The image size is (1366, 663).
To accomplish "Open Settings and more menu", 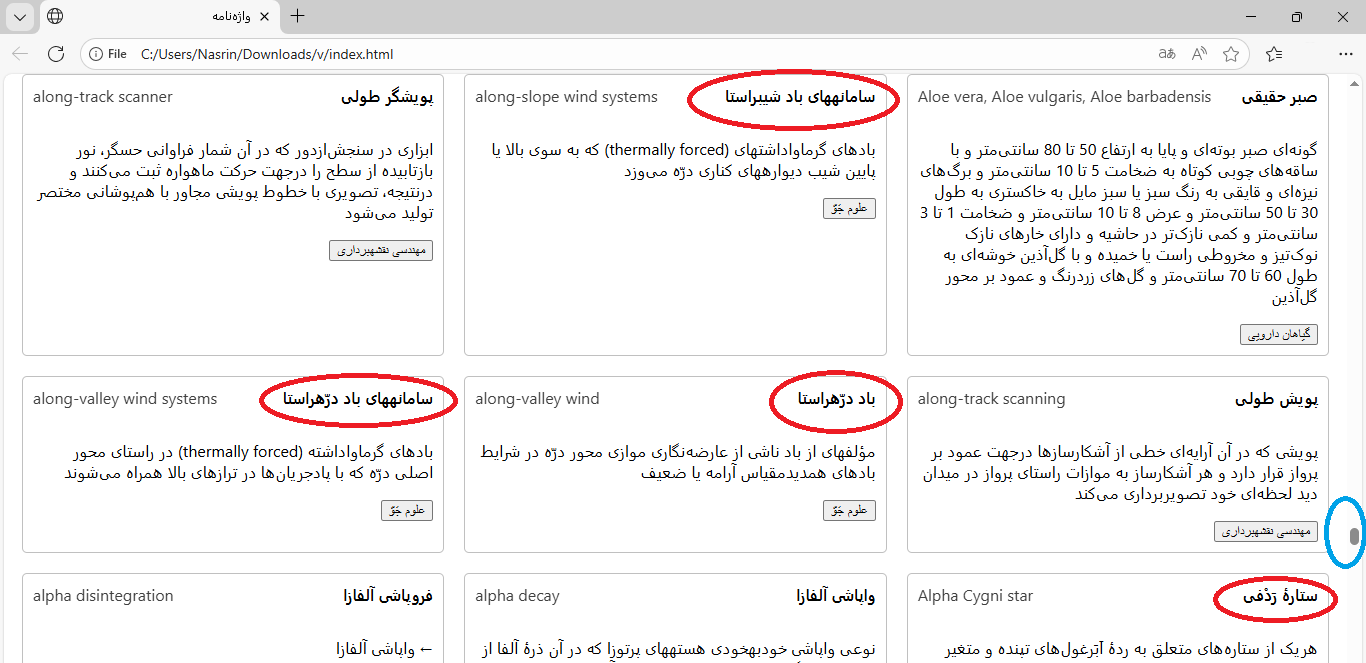I will 1345,54.
